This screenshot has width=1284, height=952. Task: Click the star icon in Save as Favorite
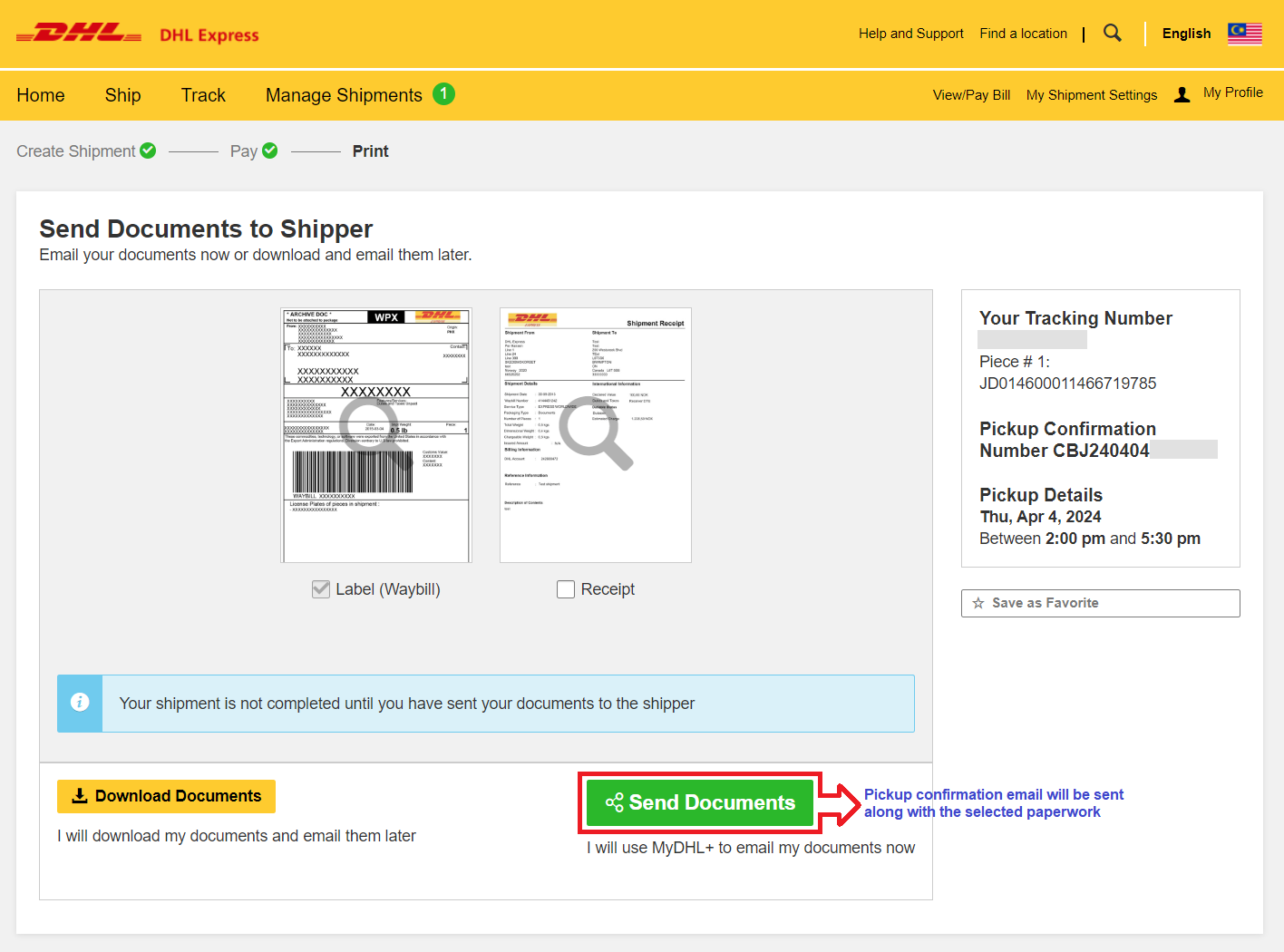point(978,603)
